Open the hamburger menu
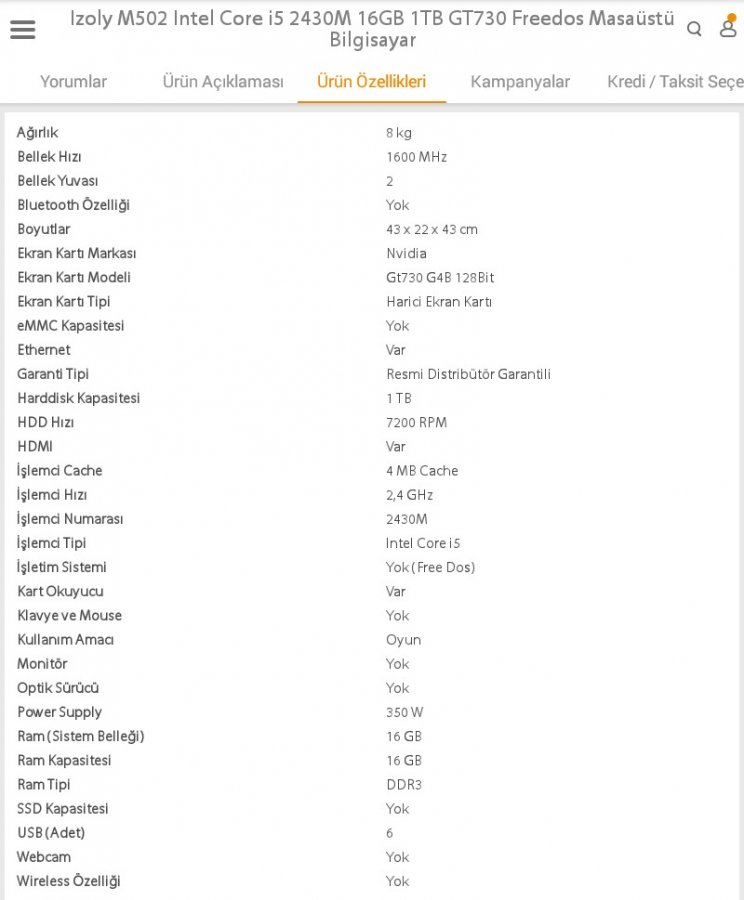 coord(22,30)
